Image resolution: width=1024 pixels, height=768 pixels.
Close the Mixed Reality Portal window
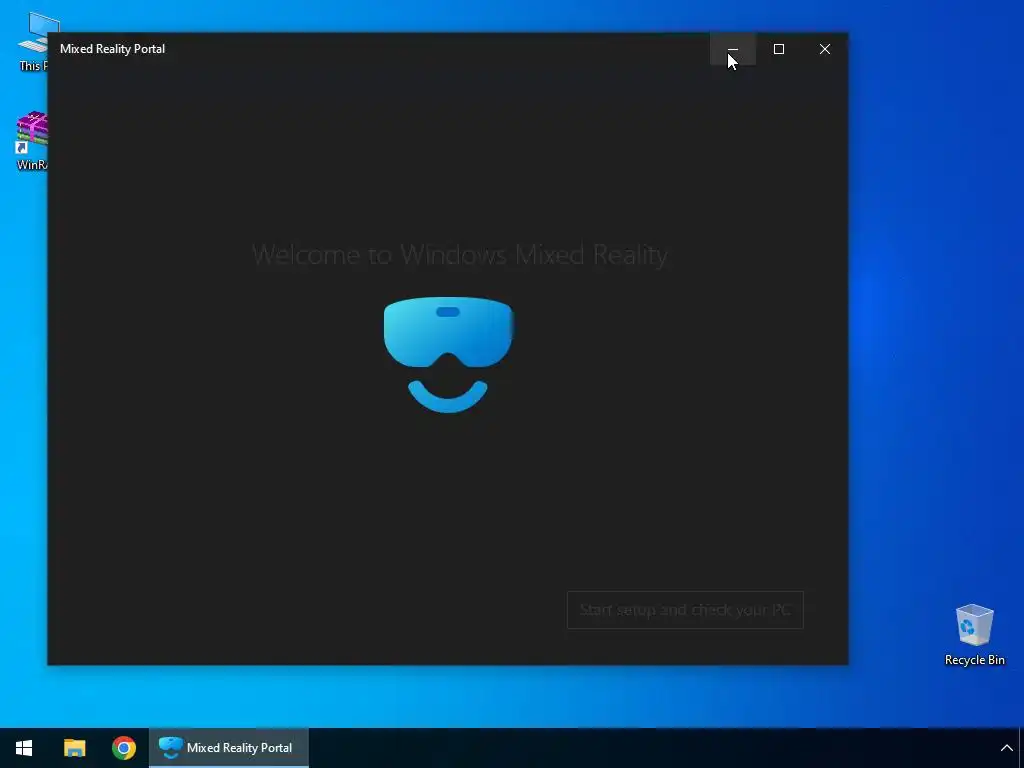(825, 49)
